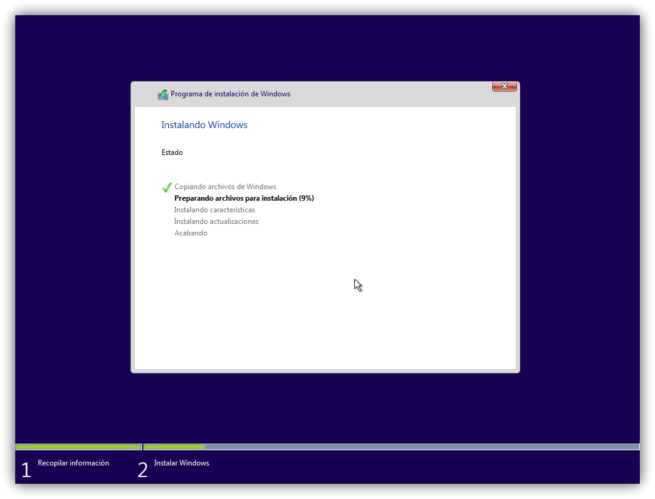Select "Copiando archivos de Windows" step
Image resolution: width=655 pixels, height=499 pixels.
[225, 187]
